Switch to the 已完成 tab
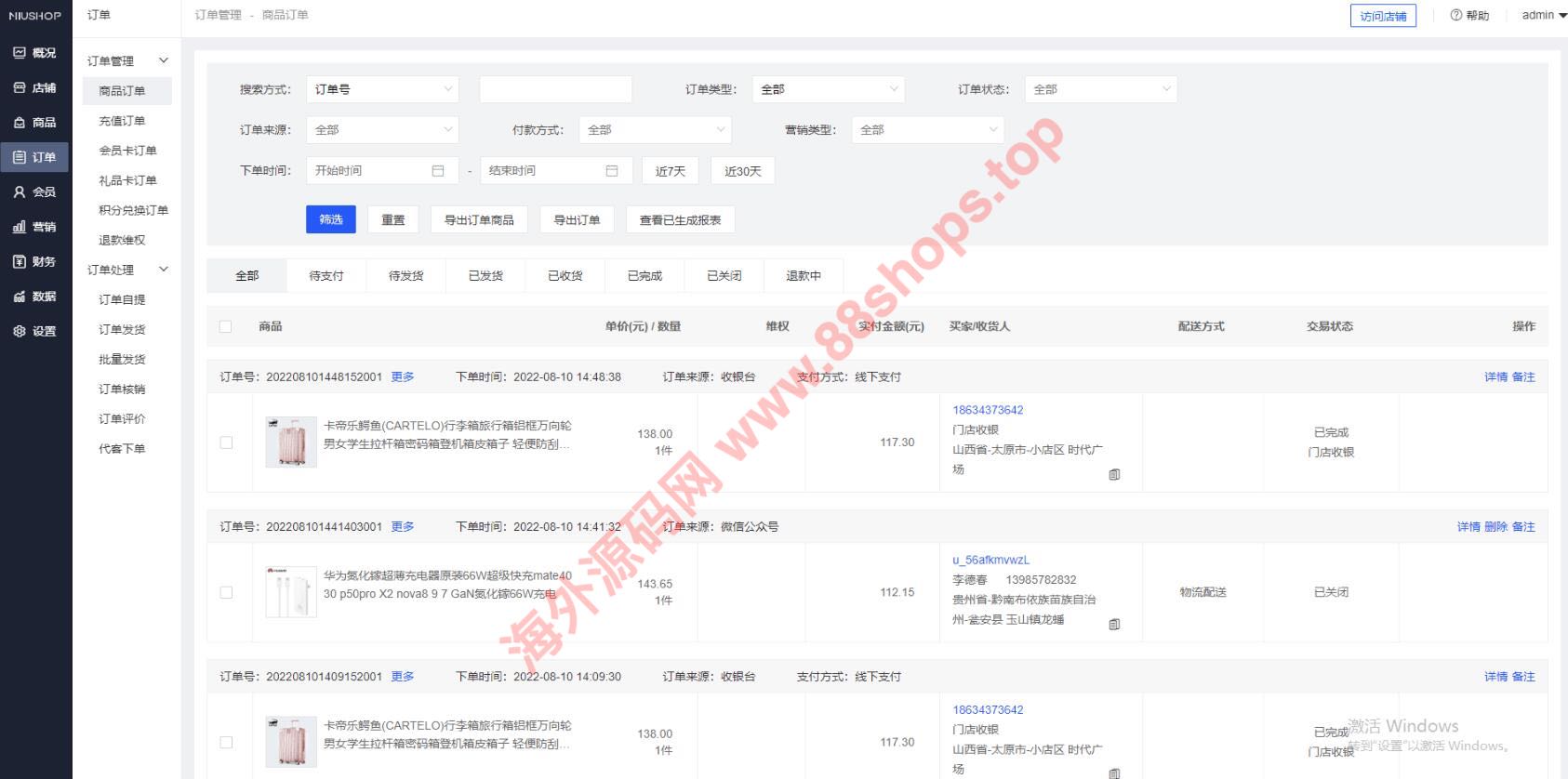Image resolution: width=1568 pixels, height=779 pixels. click(644, 276)
